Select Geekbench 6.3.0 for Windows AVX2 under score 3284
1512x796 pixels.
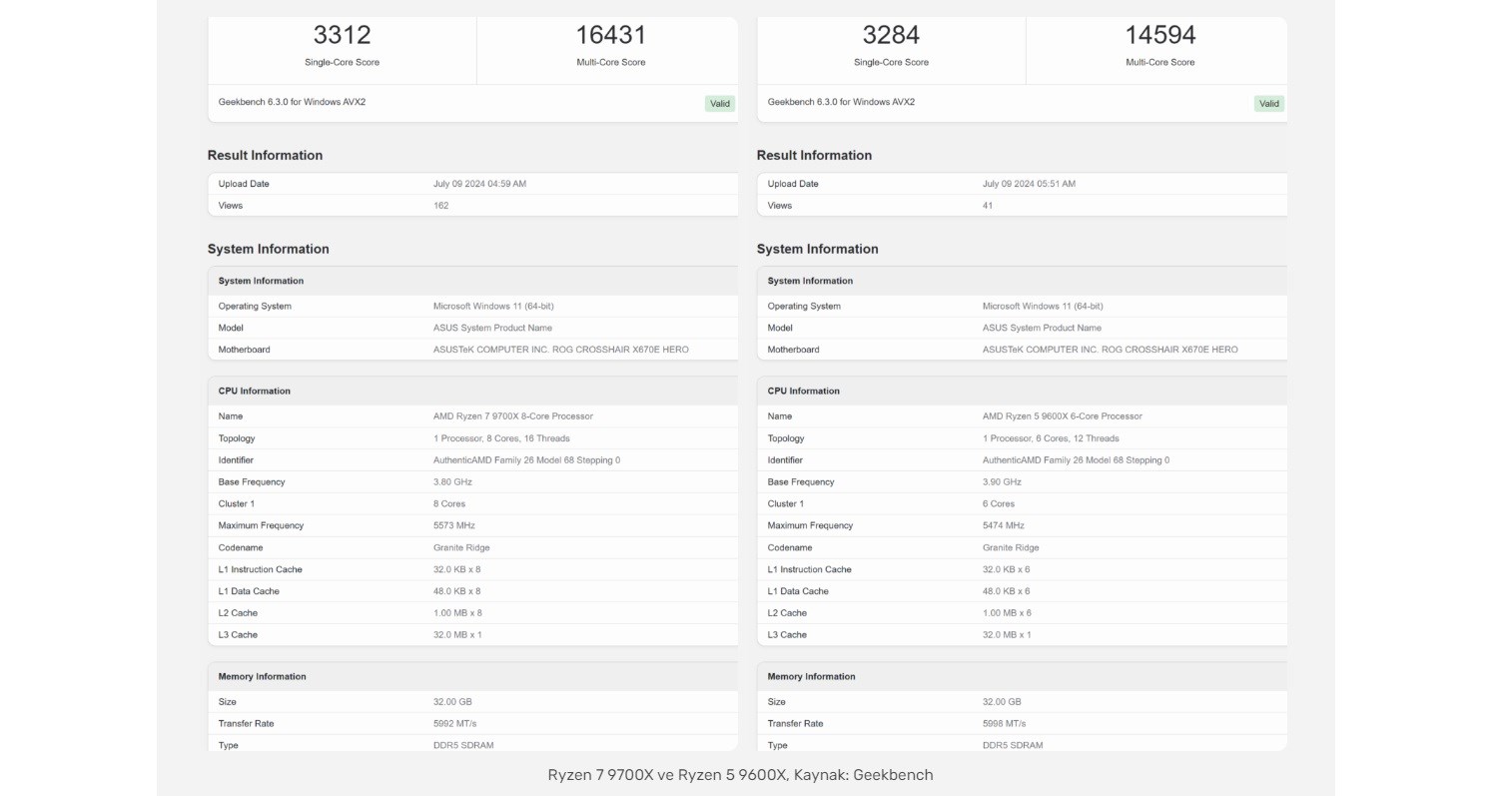[x=841, y=102]
